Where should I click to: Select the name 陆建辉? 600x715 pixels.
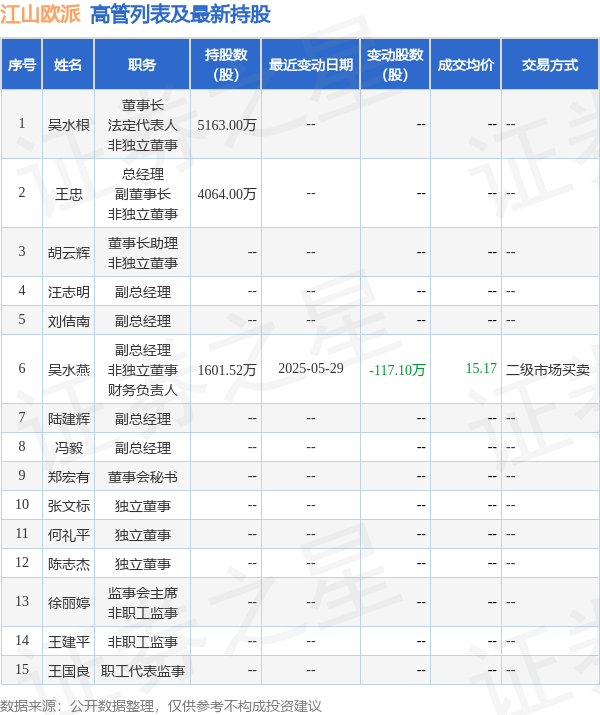coord(69,419)
